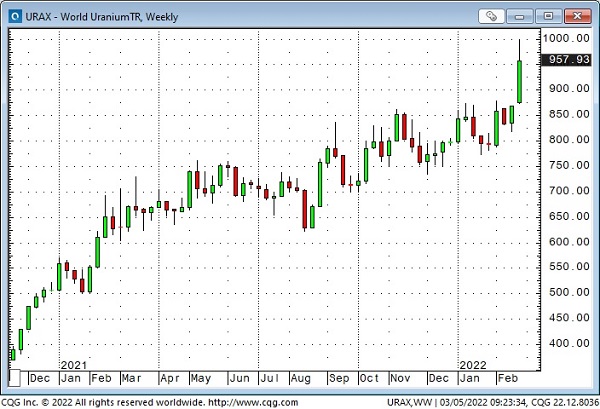The width and height of the screenshot is (600, 409).
Task: Click the white box left of Dec on time axis
Action: pos(14,378)
